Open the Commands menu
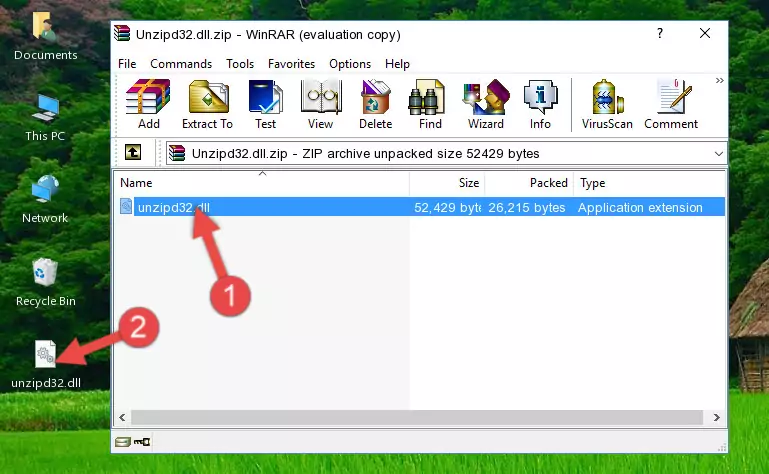The width and height of the screenshot is (769, 474). (181, 64)
